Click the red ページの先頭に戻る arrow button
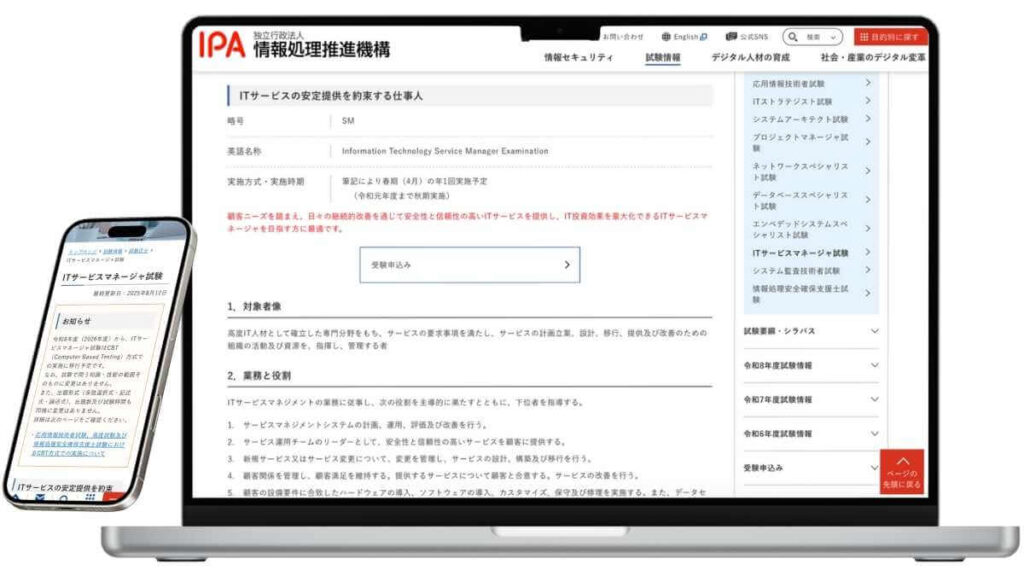 point(902,470)
